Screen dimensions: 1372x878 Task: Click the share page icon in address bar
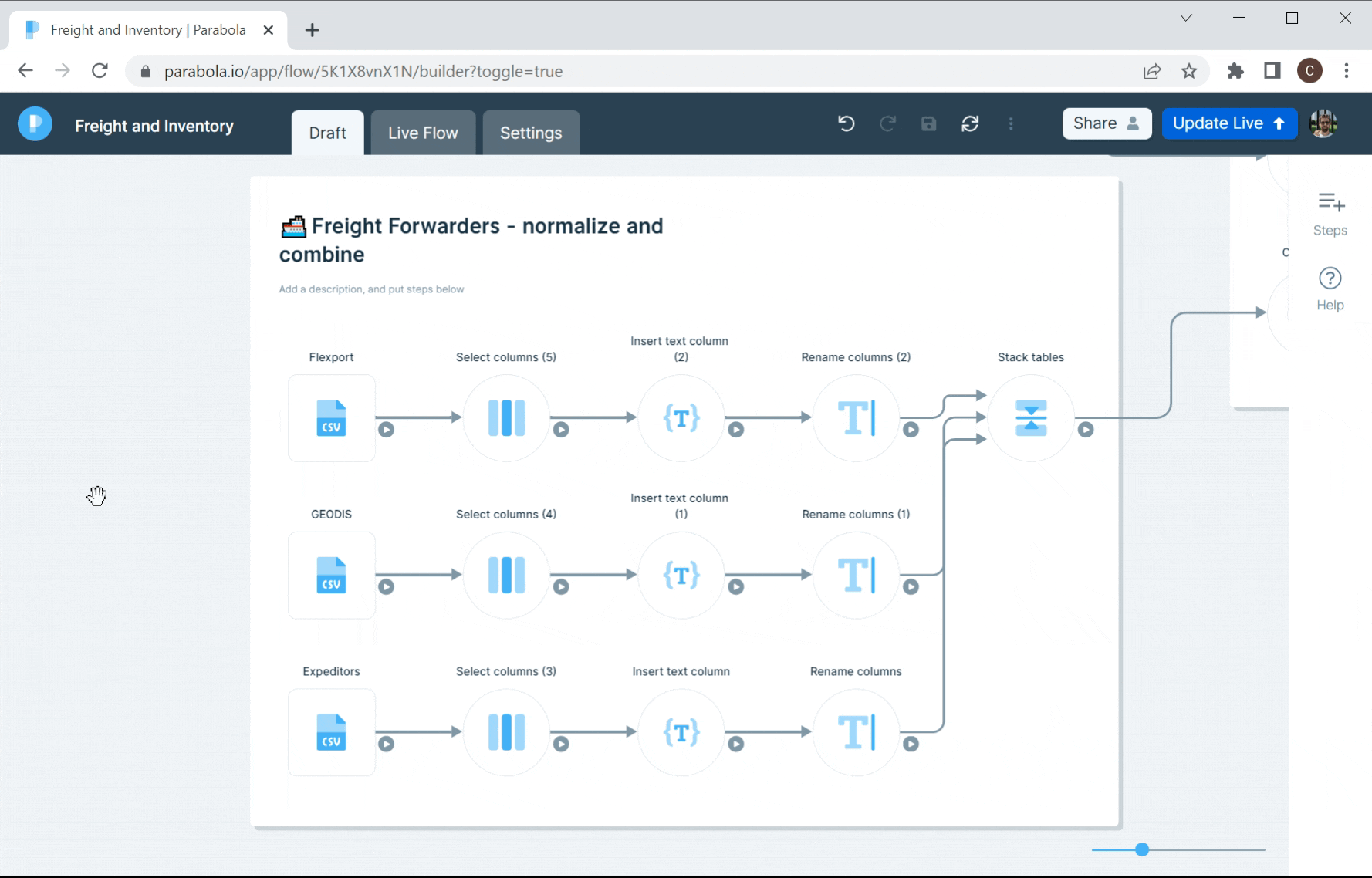pyautogui.click(x=1152, y=71)
